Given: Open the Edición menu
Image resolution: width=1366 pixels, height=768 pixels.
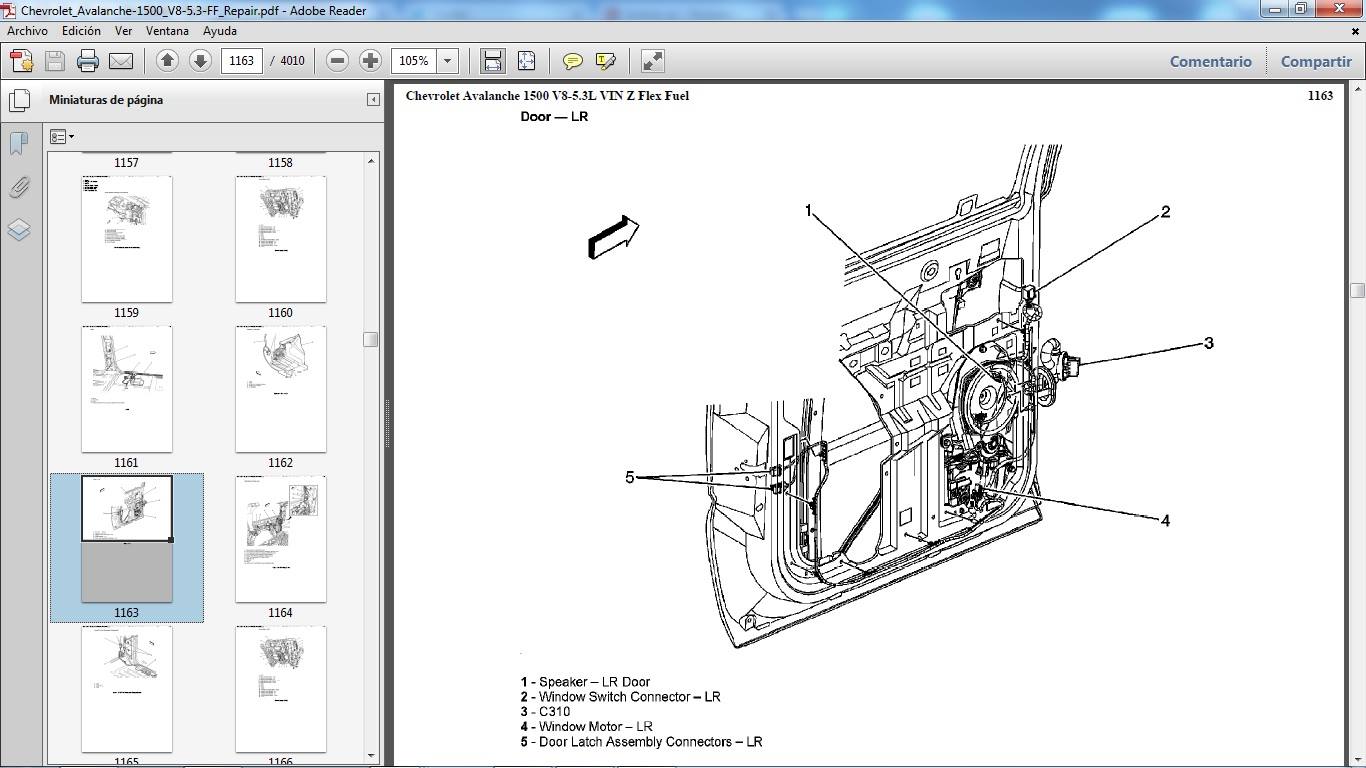Looking at the screenshot, I should point(81,31).
